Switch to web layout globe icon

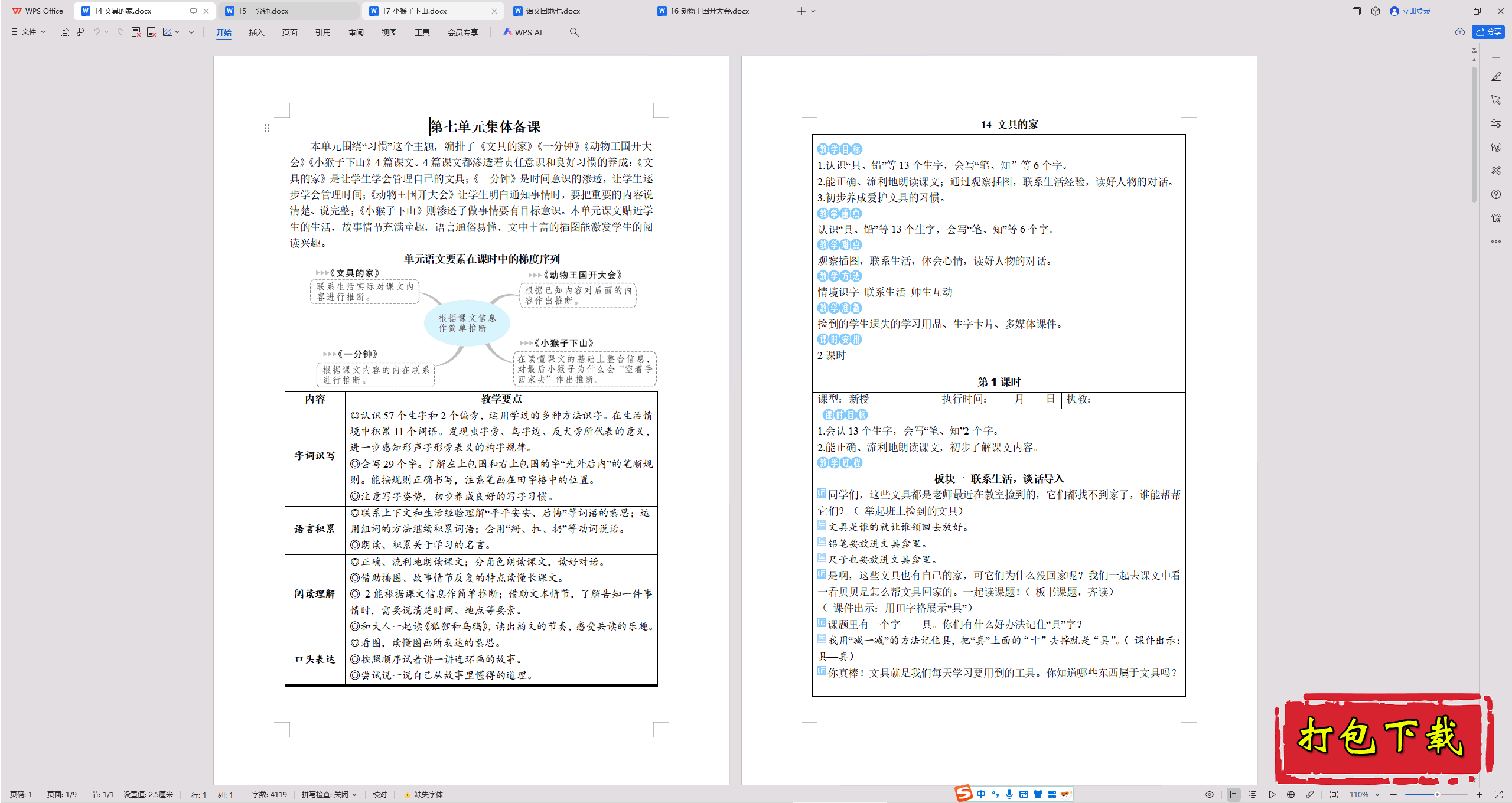click(x=1291, y=795)
